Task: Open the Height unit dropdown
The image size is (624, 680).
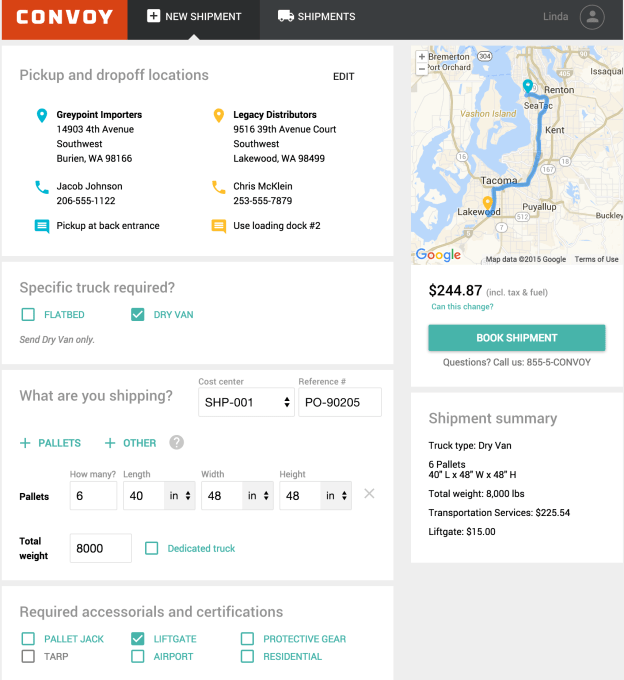Action: 335,496
